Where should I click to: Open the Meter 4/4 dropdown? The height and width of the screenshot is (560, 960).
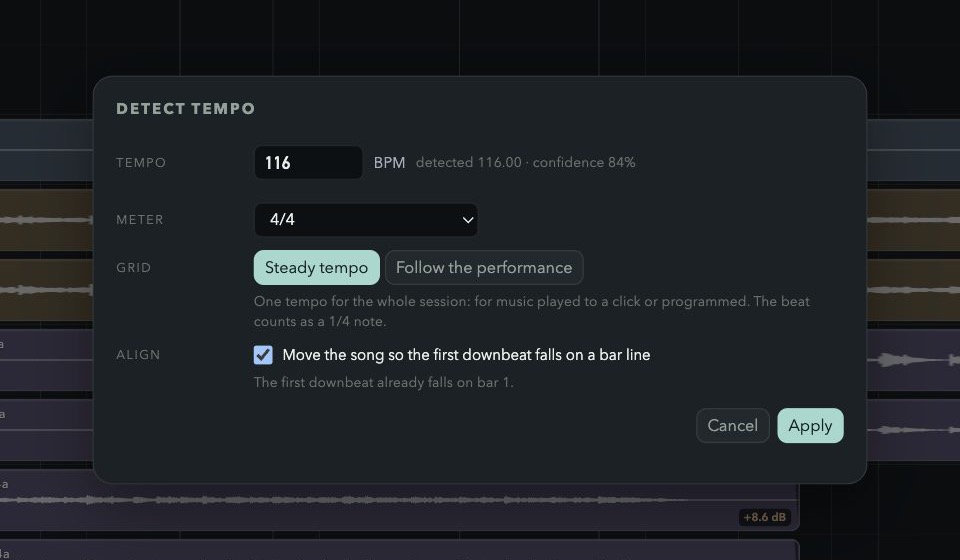tap(366, 219)
